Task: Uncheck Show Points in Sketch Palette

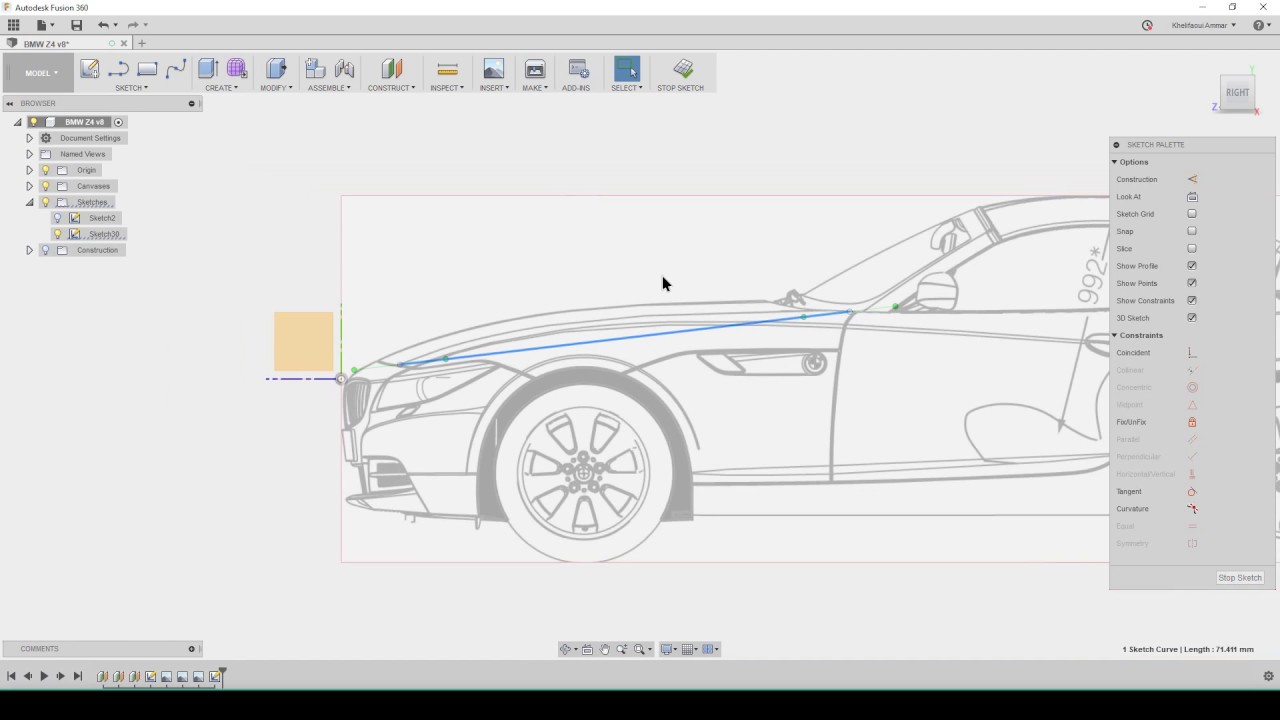Action: (1192, 283)
